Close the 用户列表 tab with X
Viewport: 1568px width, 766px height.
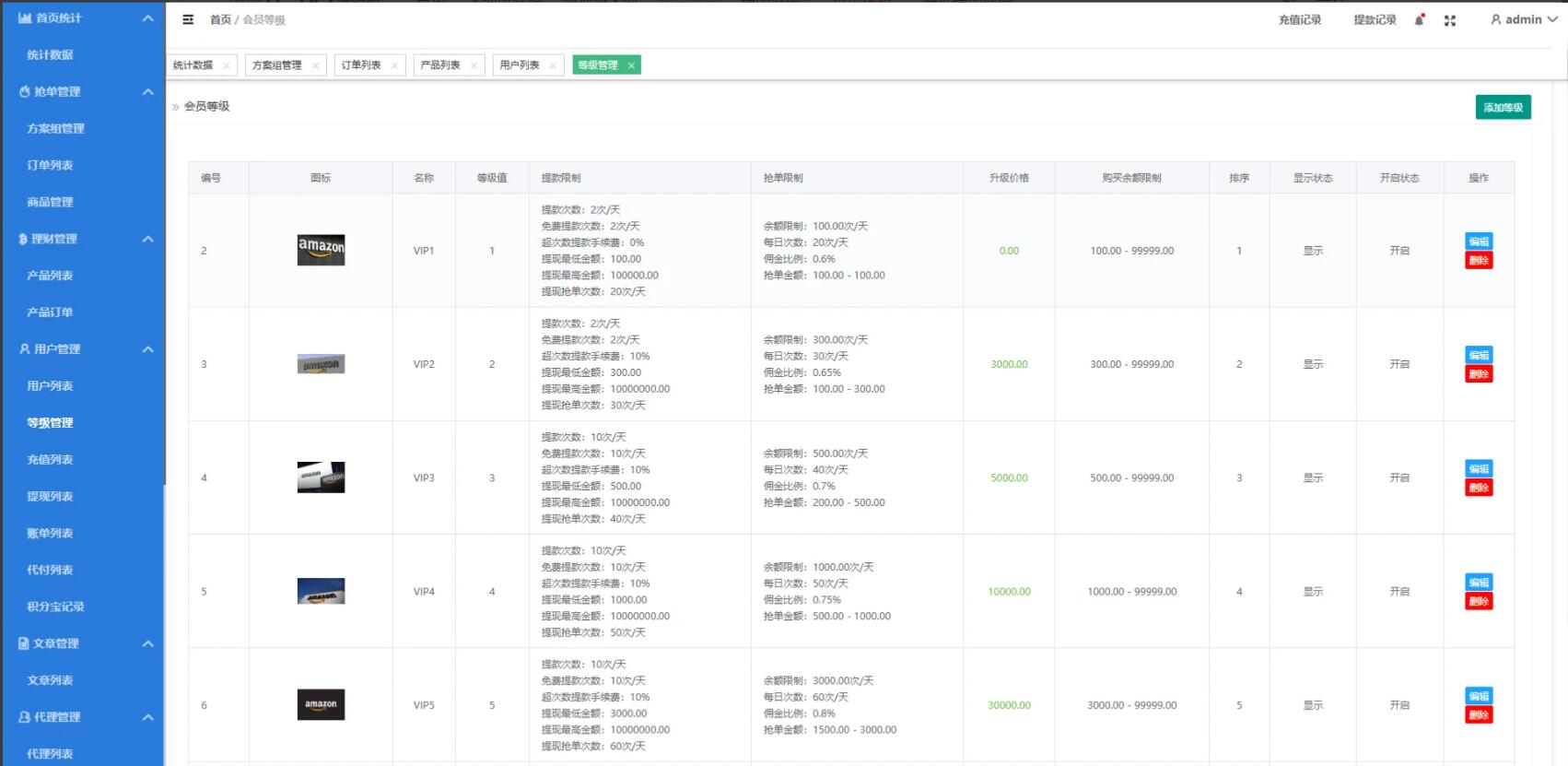point(553,65)
